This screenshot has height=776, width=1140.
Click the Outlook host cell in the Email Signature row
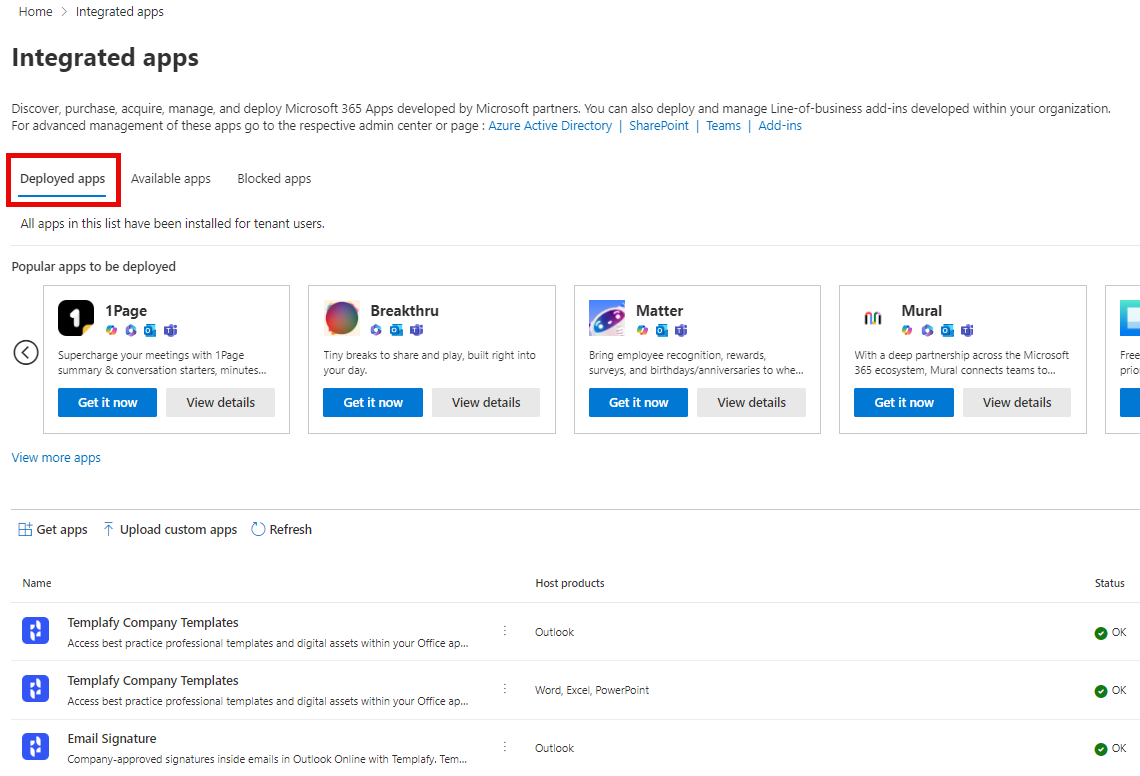tap(554, 749)
